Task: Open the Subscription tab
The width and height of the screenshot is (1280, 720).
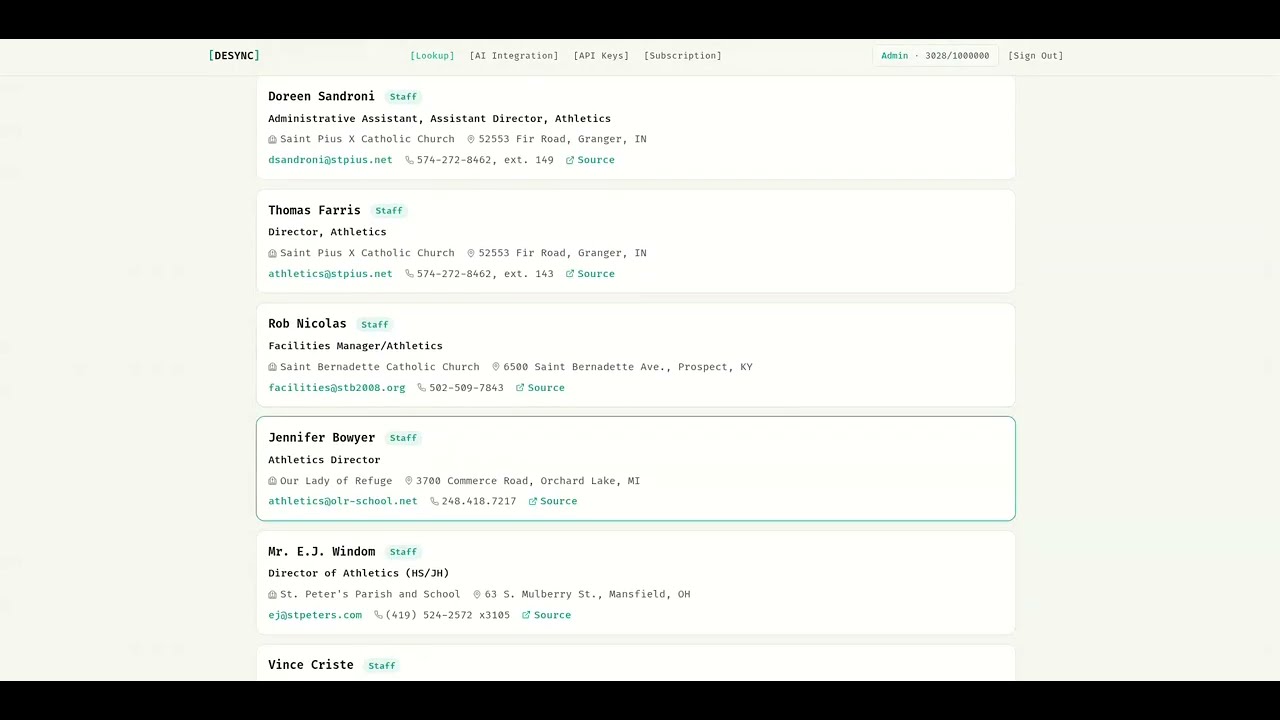Action: point(683,56)
